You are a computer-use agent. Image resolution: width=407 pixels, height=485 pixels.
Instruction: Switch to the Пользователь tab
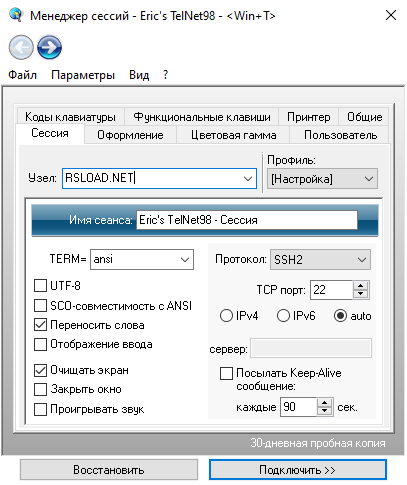[x=340, y=135]
